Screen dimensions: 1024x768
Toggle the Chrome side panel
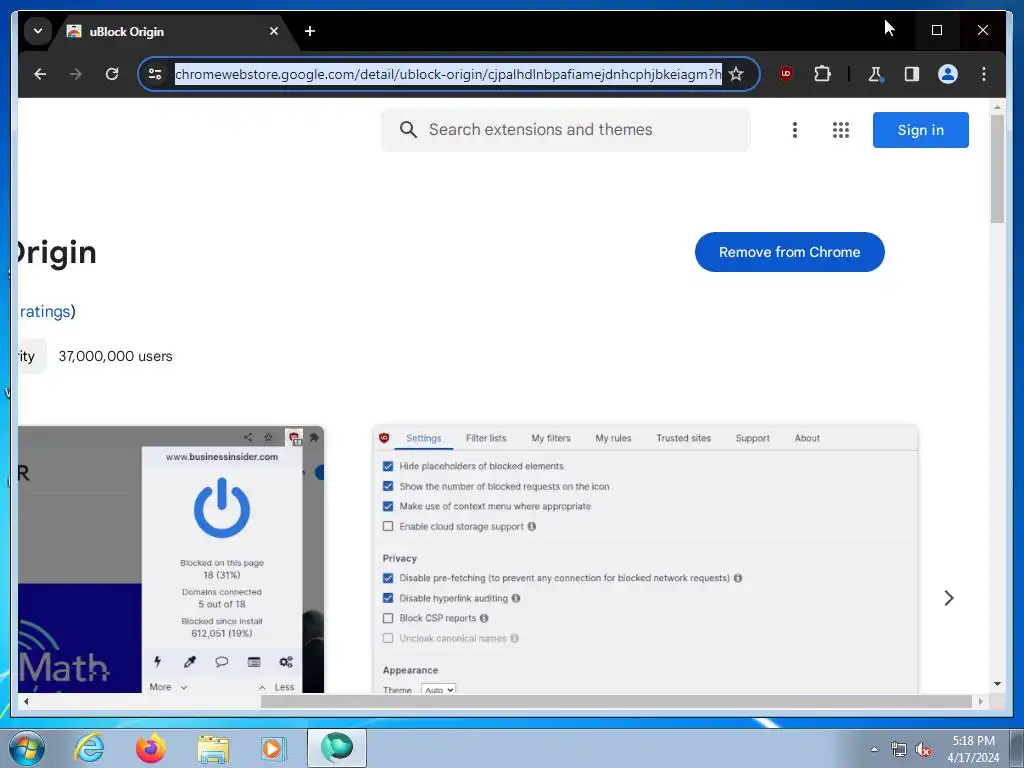point(912,74)
